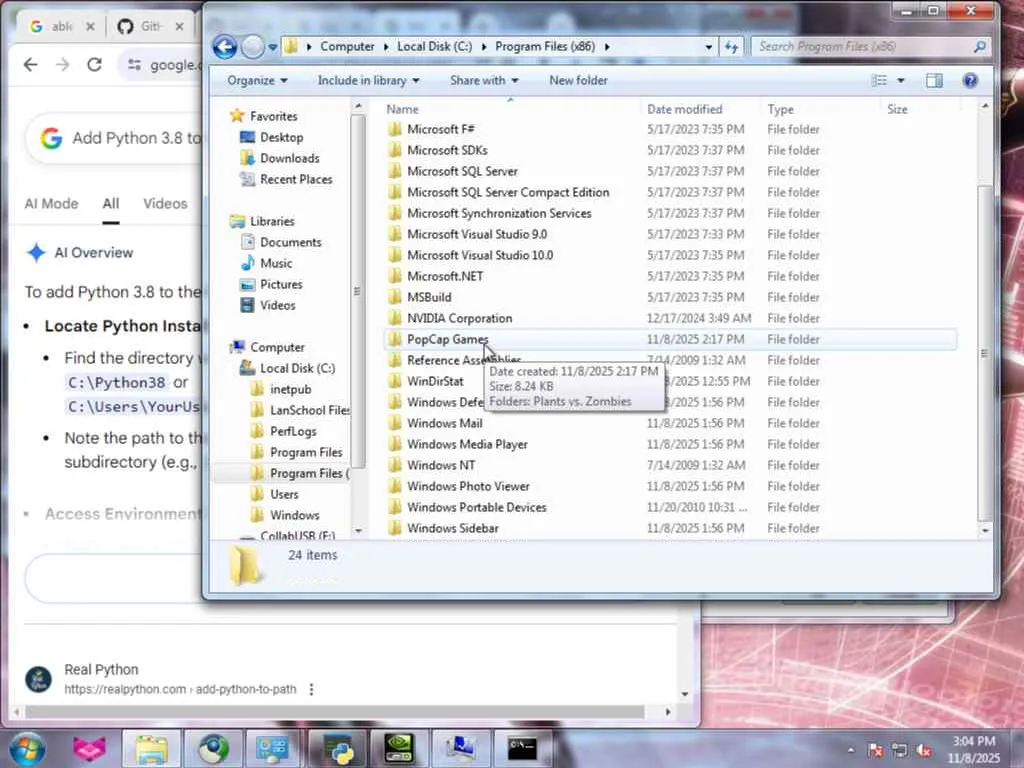Select Windows Photo Viewer folder
This screenshot has width=1024, height=768.
[468, 487]
